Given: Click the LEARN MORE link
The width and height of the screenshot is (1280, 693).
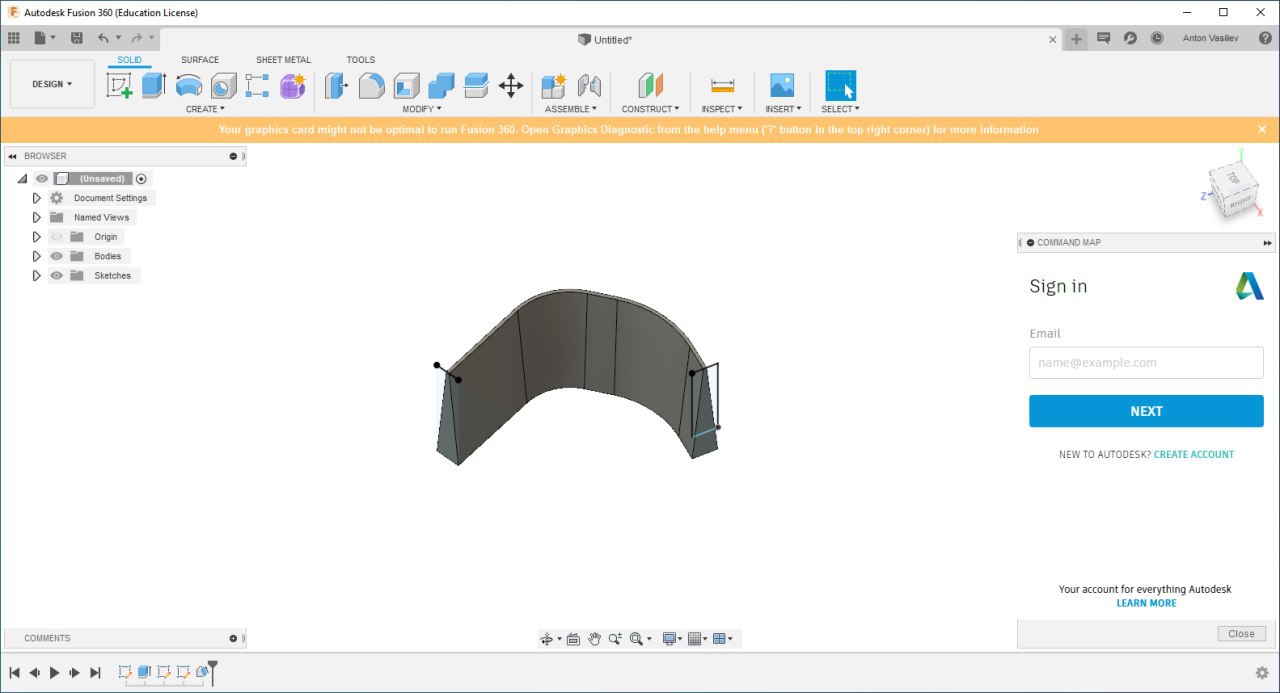Looking at the screenshot, I should (1146, 603).
